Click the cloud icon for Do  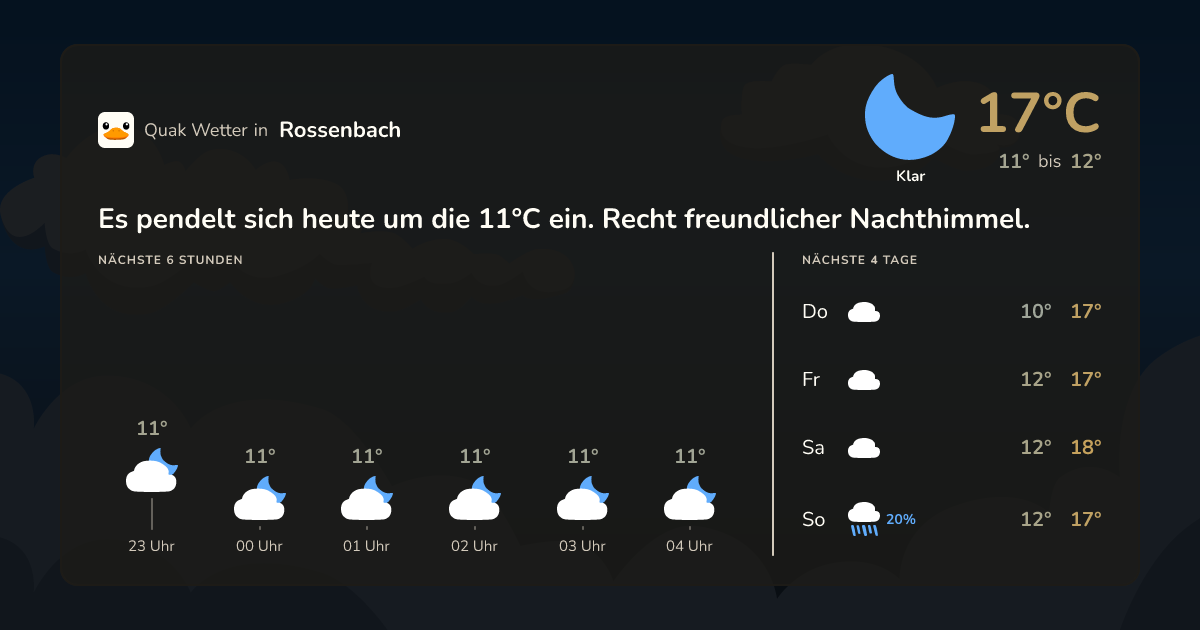(864, 312)
